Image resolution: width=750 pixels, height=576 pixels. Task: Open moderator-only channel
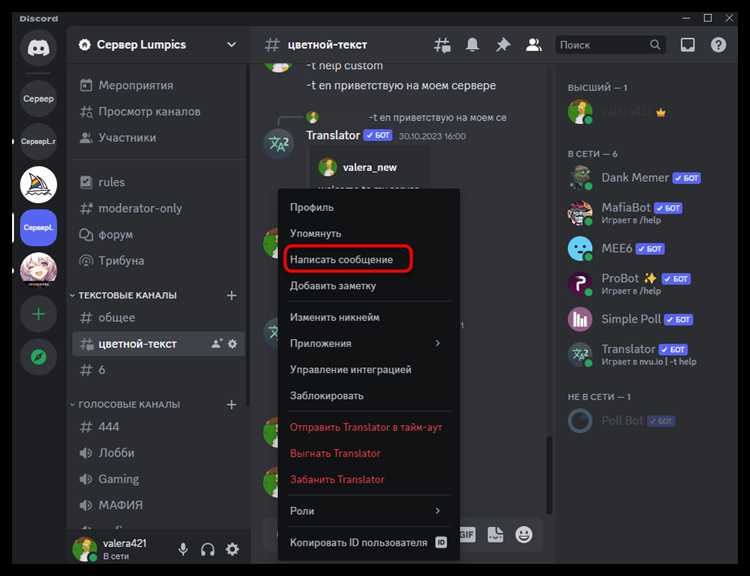point(158,209)
